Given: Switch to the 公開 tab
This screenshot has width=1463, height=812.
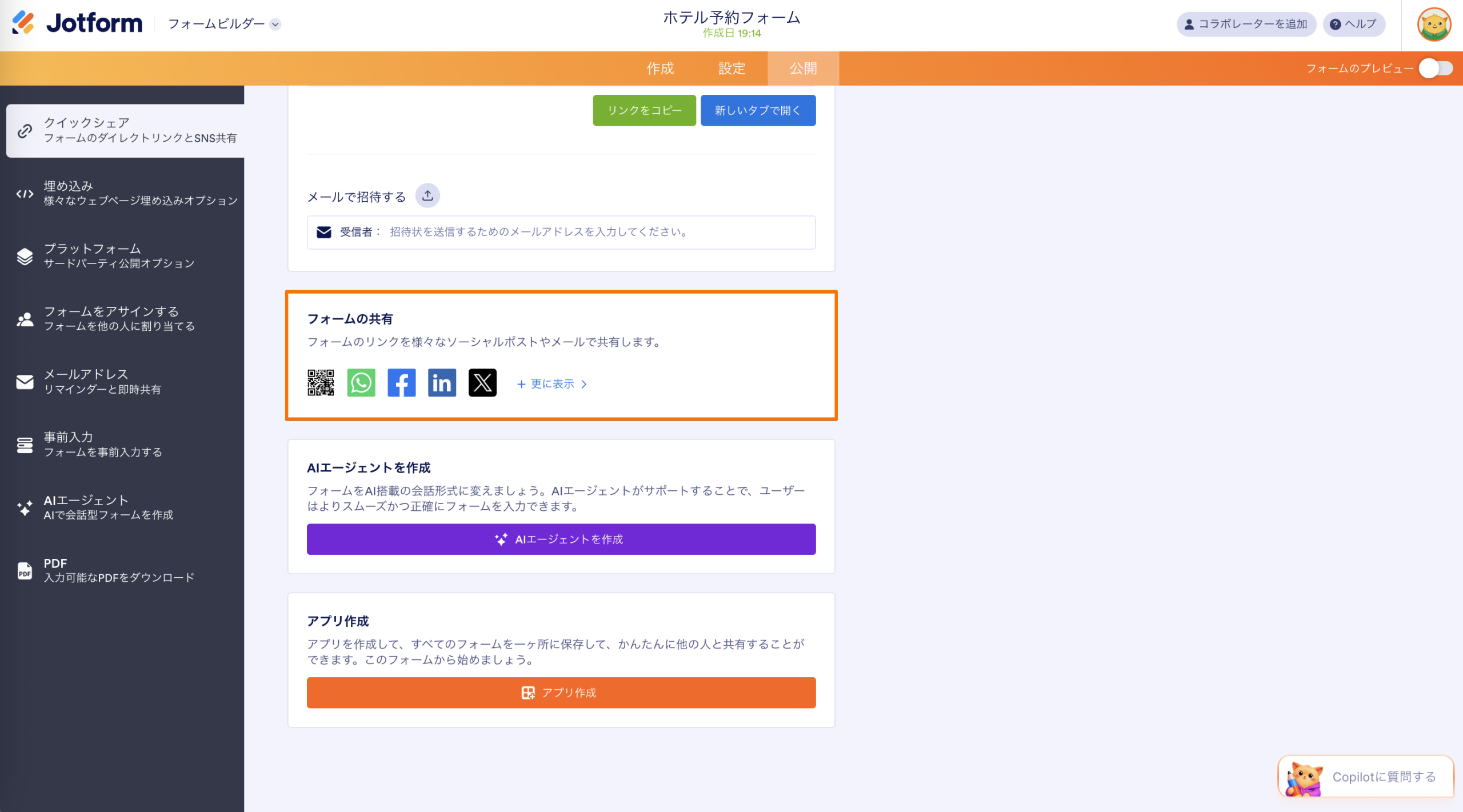Looking at the screenshot, I should tap(803, 69).
